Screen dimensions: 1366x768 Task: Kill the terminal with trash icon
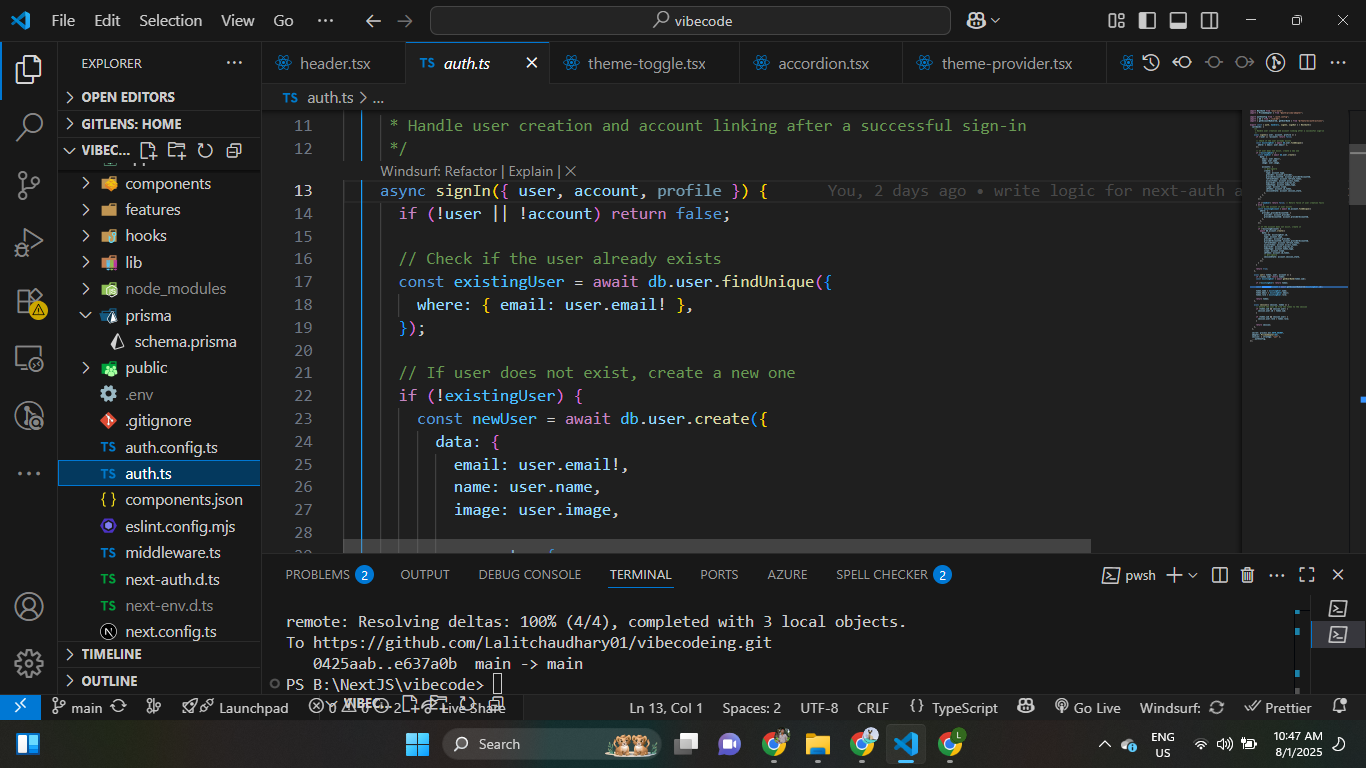point(1247,575)
